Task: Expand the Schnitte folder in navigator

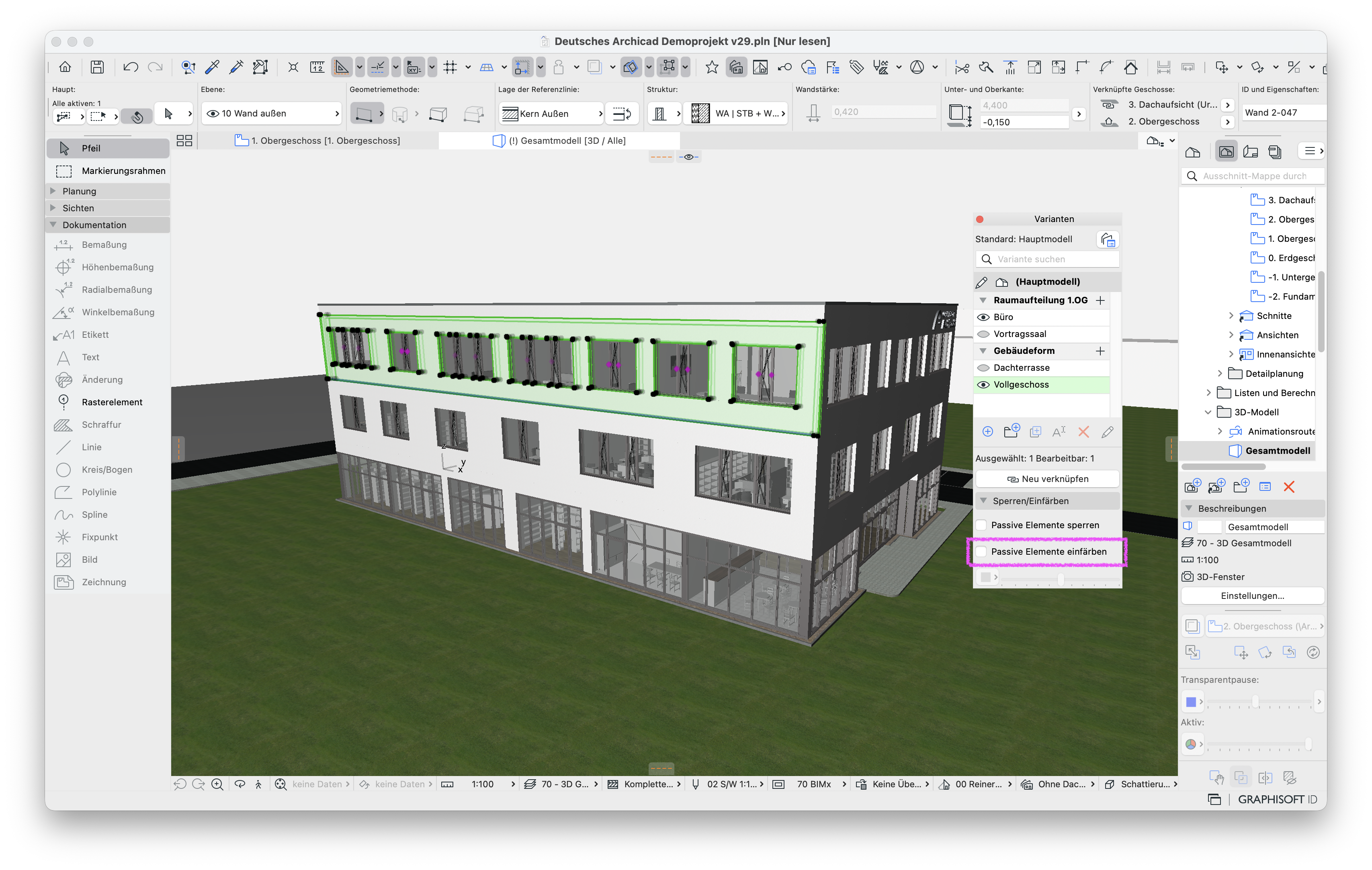Action: [1231, 316]
